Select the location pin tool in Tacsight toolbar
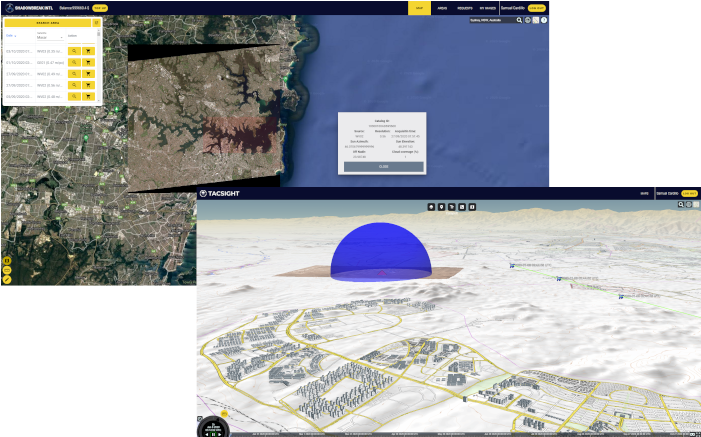The height and width of the screenshot is (437, 701). (441, 207)
